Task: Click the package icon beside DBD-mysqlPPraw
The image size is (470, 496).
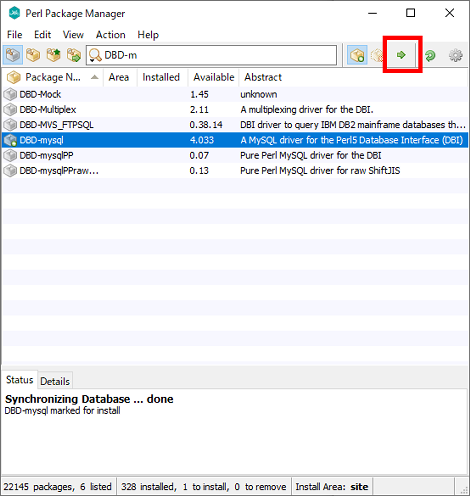Action: coord(10,171)
